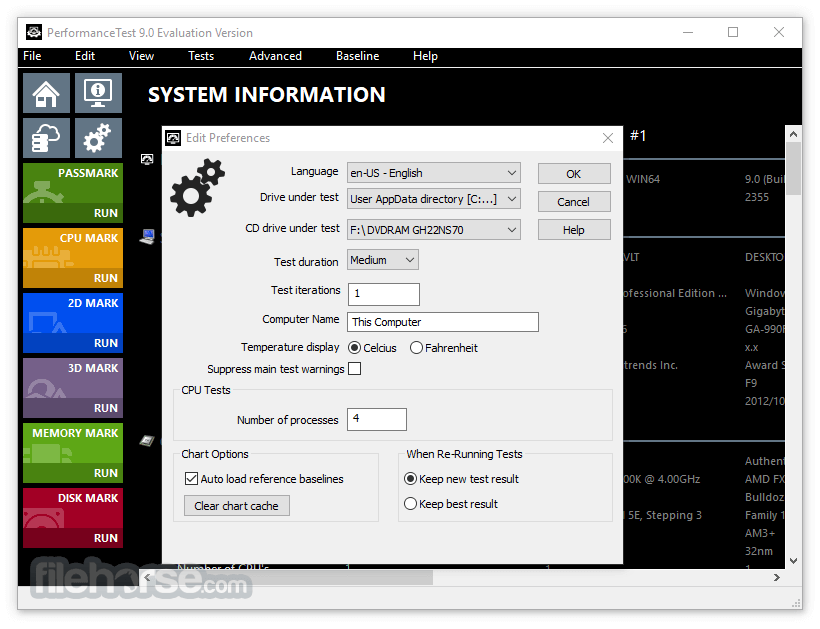The width and height of the screenshot is (820, 629).
Task: Run the CPU Mark test tile
Action: click(x=73, y=258)
